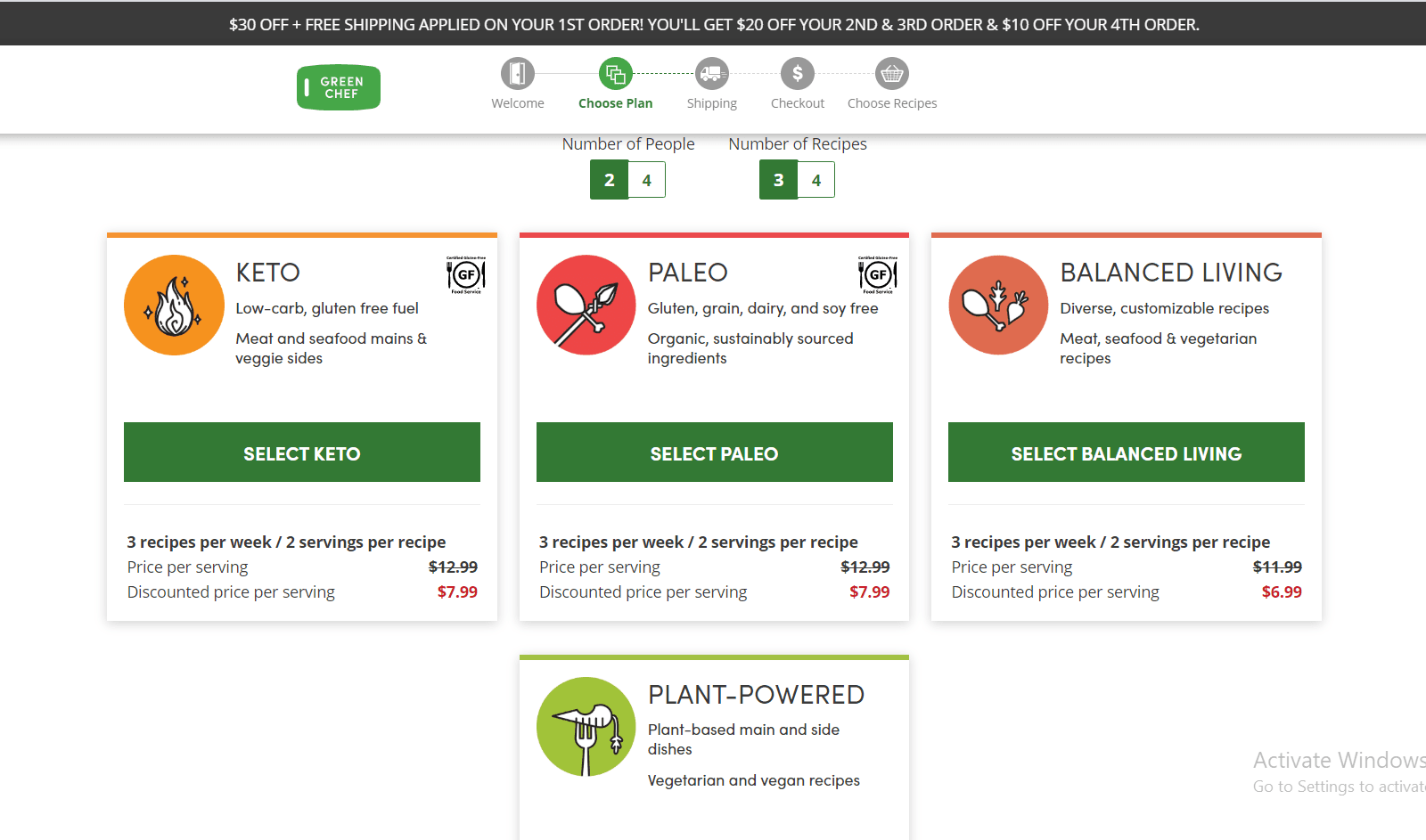Click the Keto gluten-free certification badge
The image size is (1426, 840).
point(466,275)
